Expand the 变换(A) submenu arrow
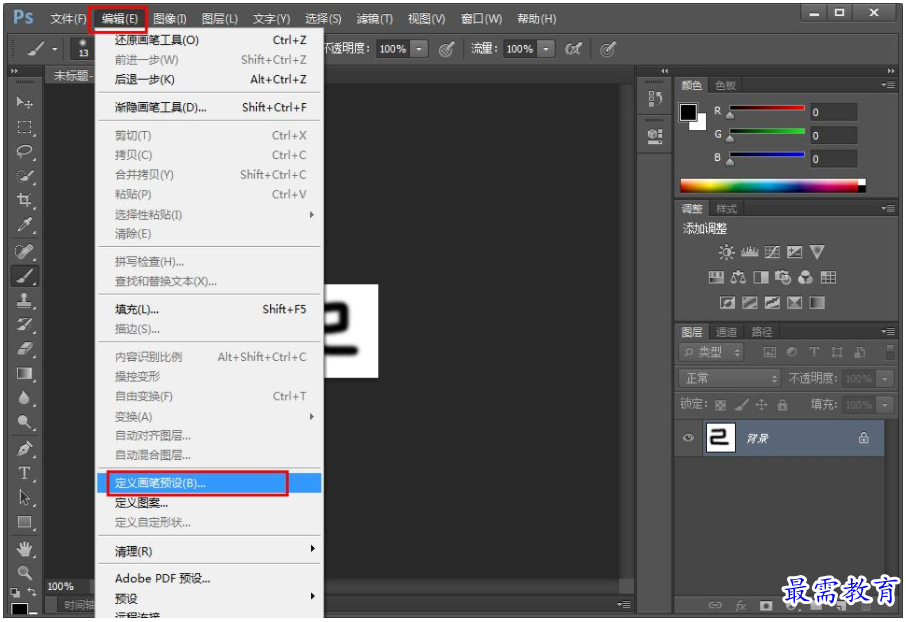The width and height of the screenshot is (906, 622). [x=312, y=416]
